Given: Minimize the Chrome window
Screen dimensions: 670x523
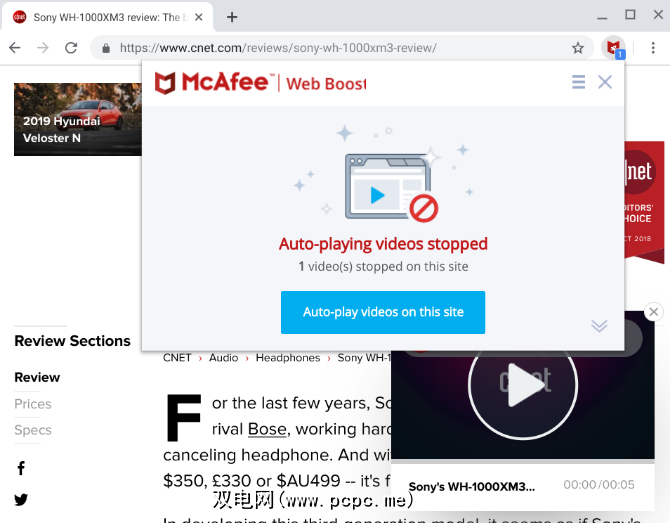Looking at the screenshot, I should click(602, 17).
